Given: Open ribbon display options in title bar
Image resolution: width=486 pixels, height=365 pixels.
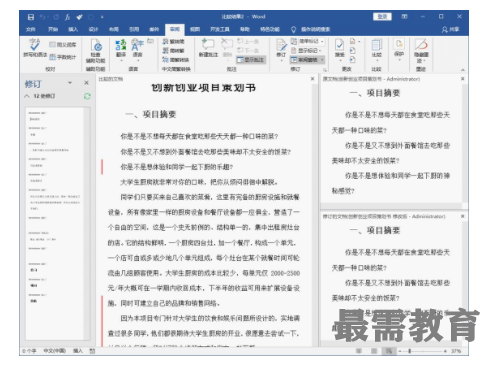Looking at the screenshot, I should tap(404, 16).
